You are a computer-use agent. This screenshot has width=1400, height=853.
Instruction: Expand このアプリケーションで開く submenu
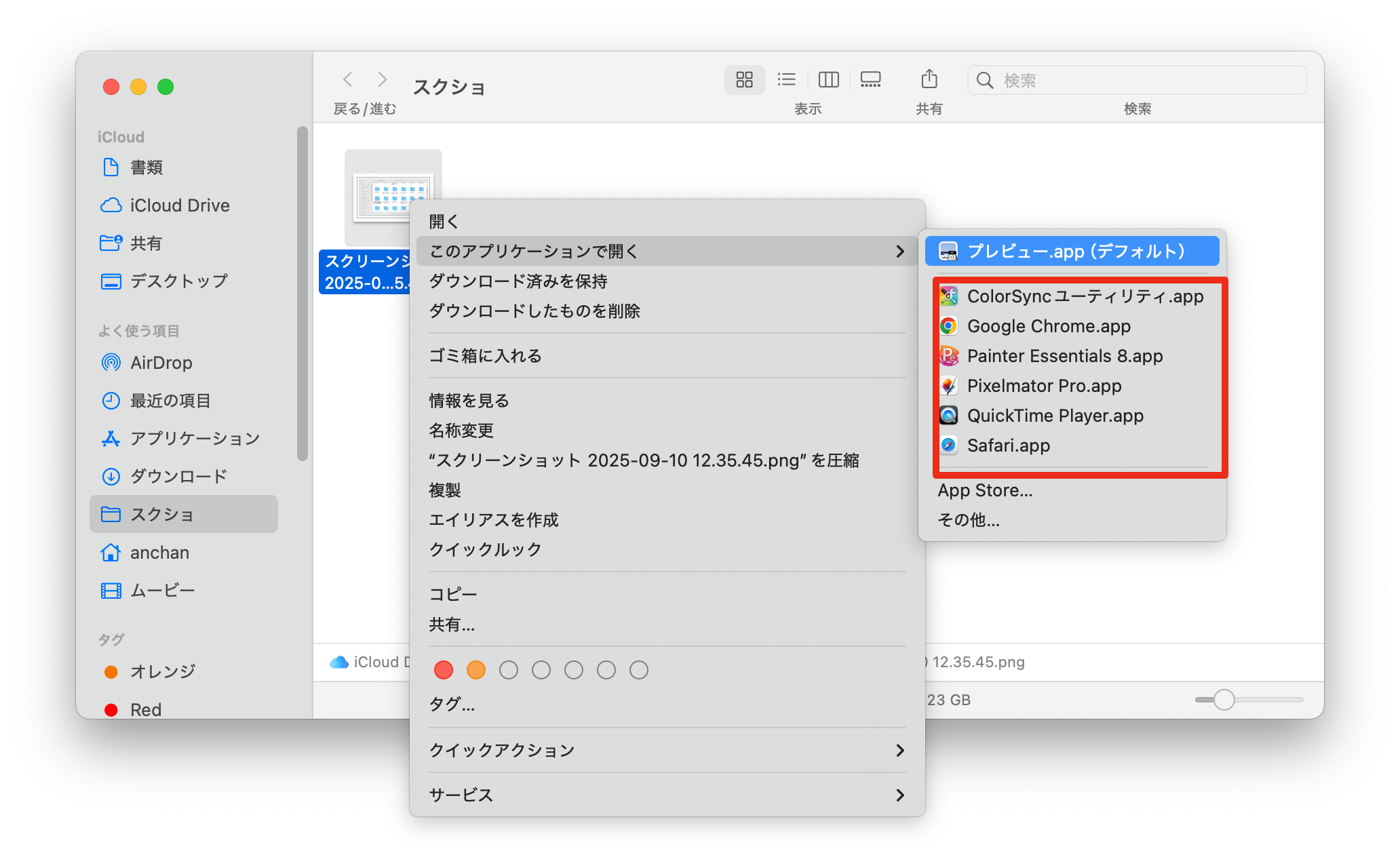pyautogui.click(x=667, y=251)
